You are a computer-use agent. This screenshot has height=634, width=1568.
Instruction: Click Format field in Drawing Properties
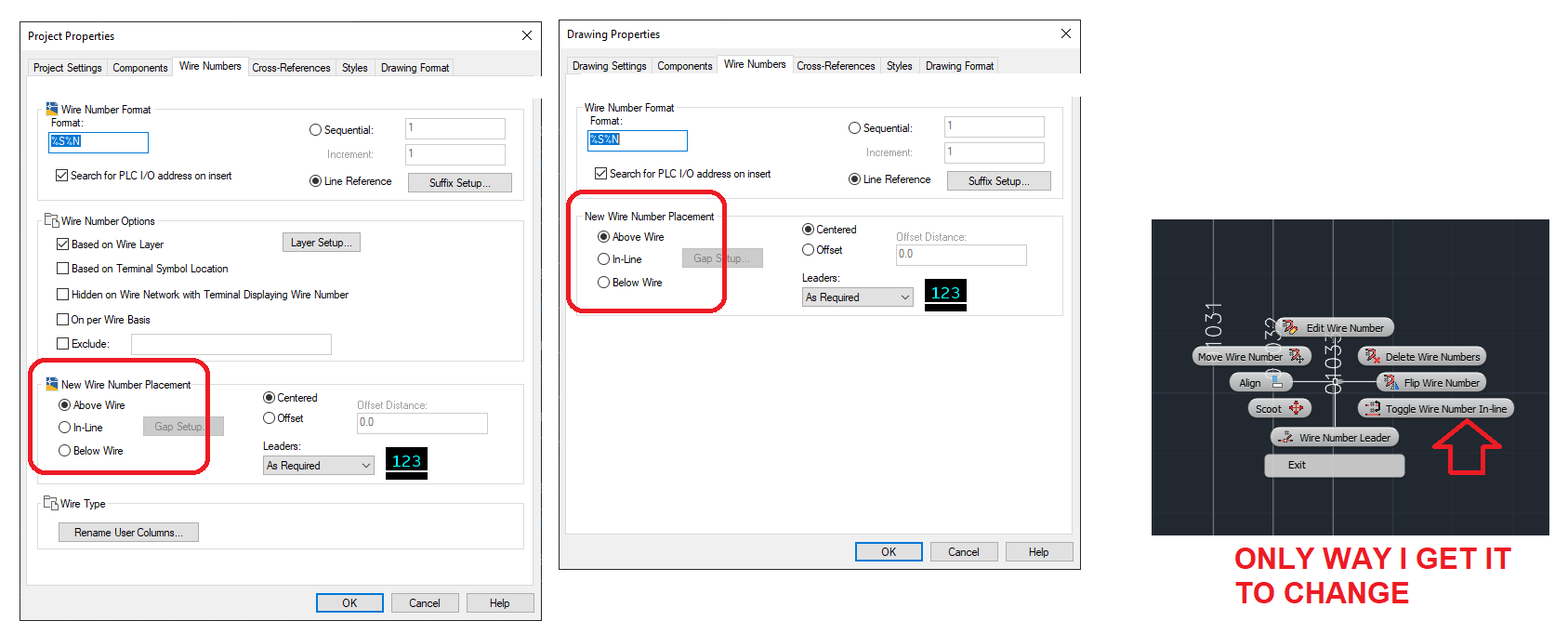[638, 140]
